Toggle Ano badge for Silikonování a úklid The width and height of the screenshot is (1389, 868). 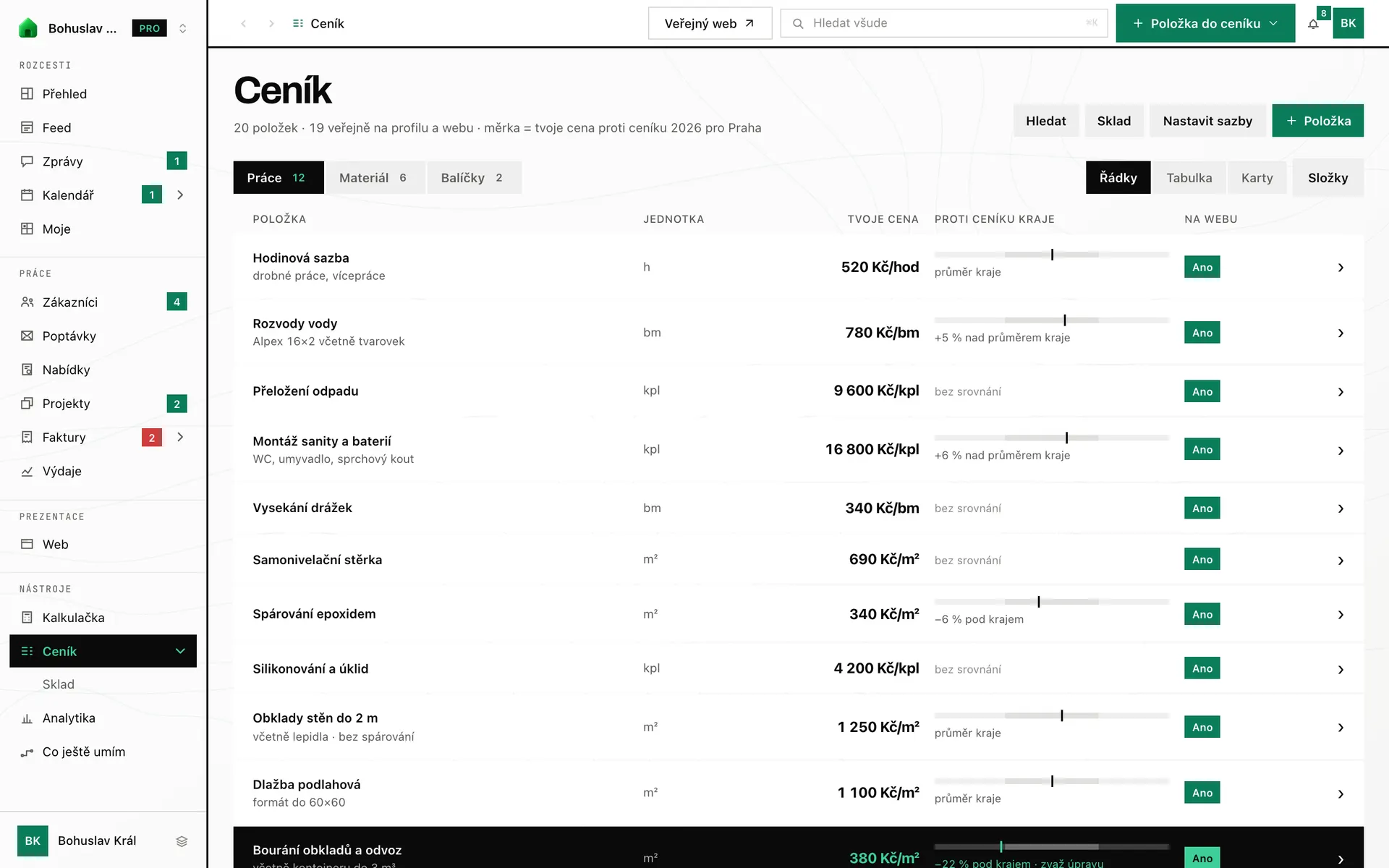1202,668
